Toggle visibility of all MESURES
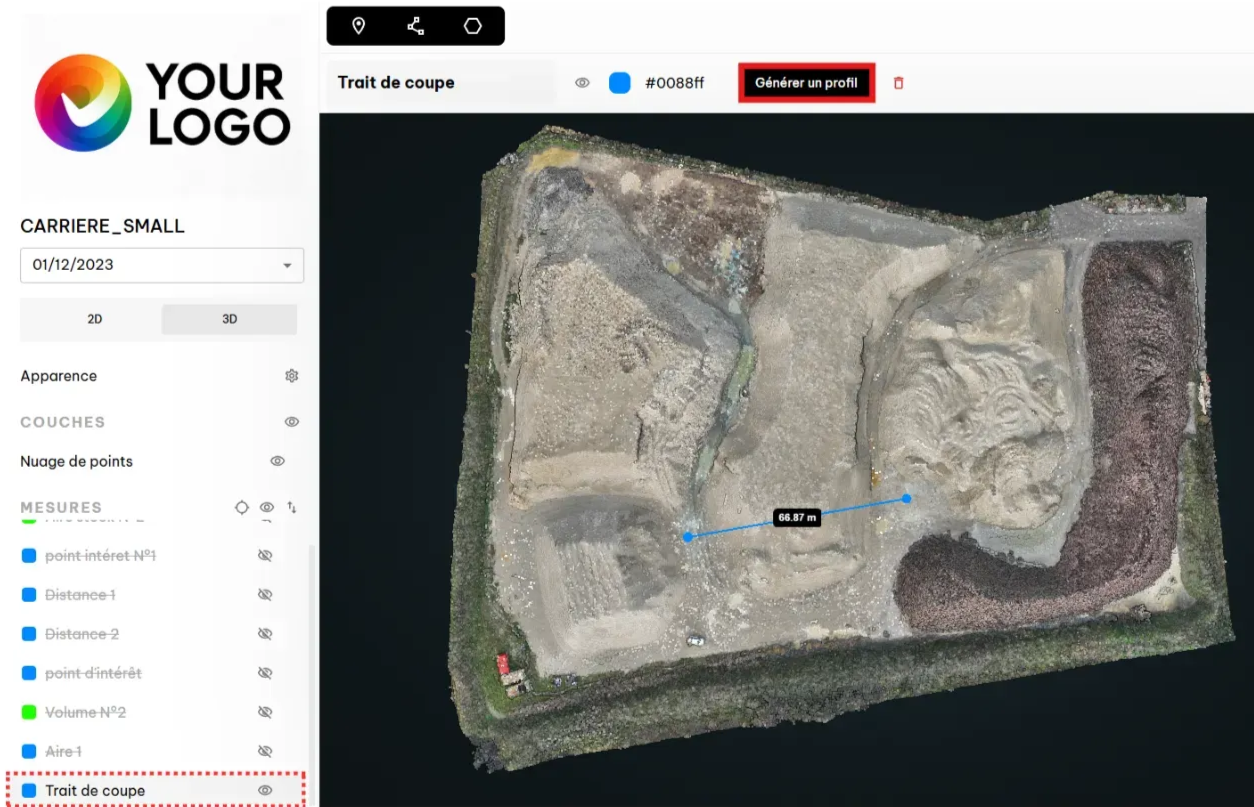The height and width of the screenshot is (807, 1254). click(267, 507)
